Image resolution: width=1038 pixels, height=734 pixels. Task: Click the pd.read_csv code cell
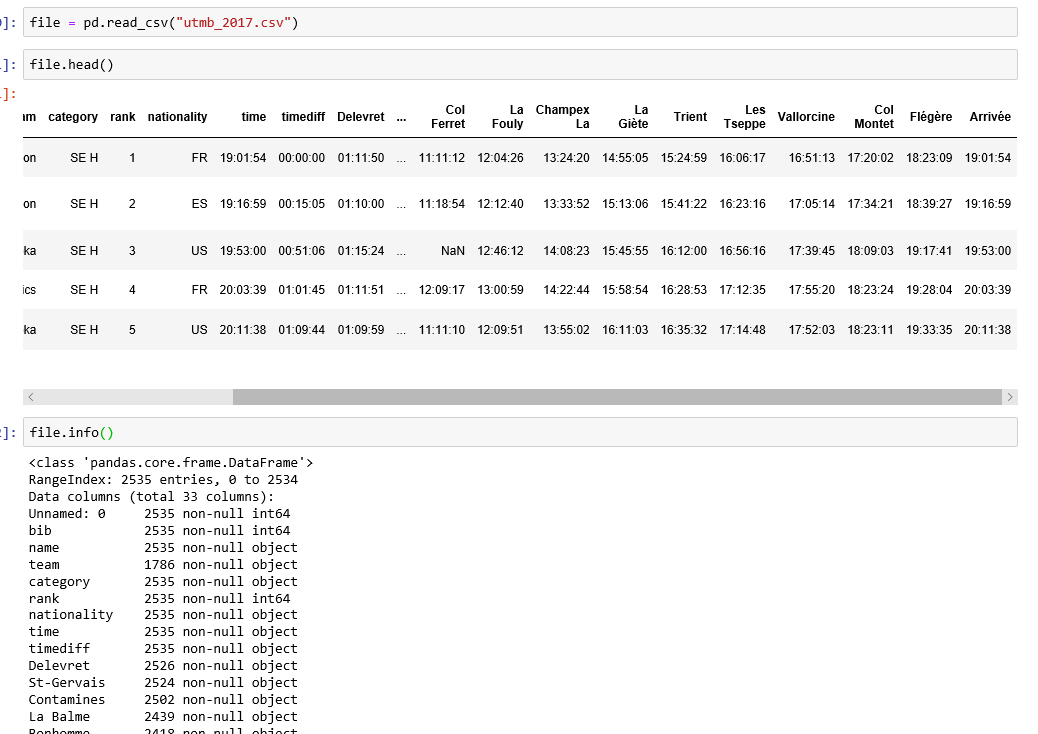point(520,23)
